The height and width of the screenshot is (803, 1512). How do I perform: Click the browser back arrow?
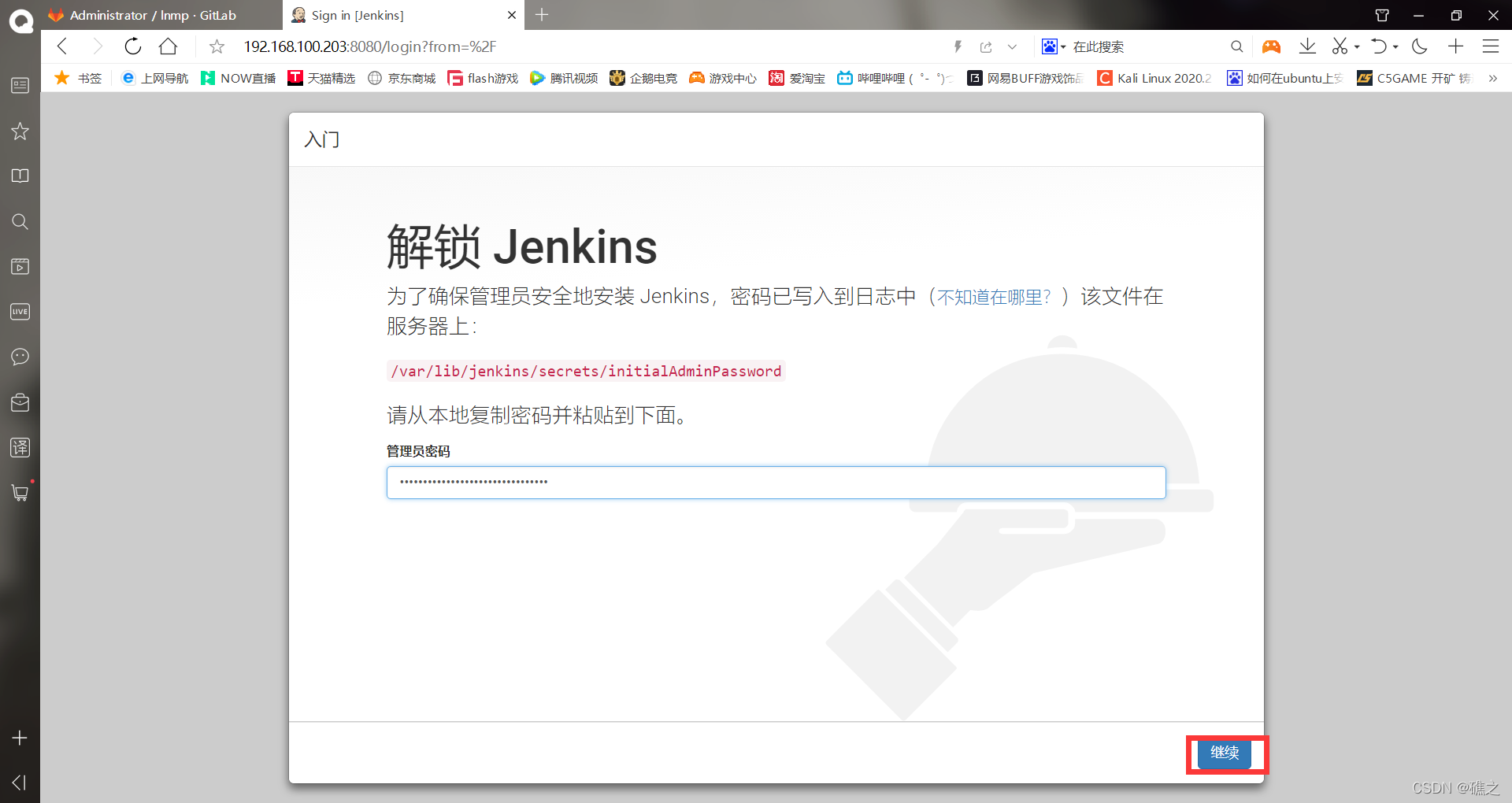tap(63, 46)
